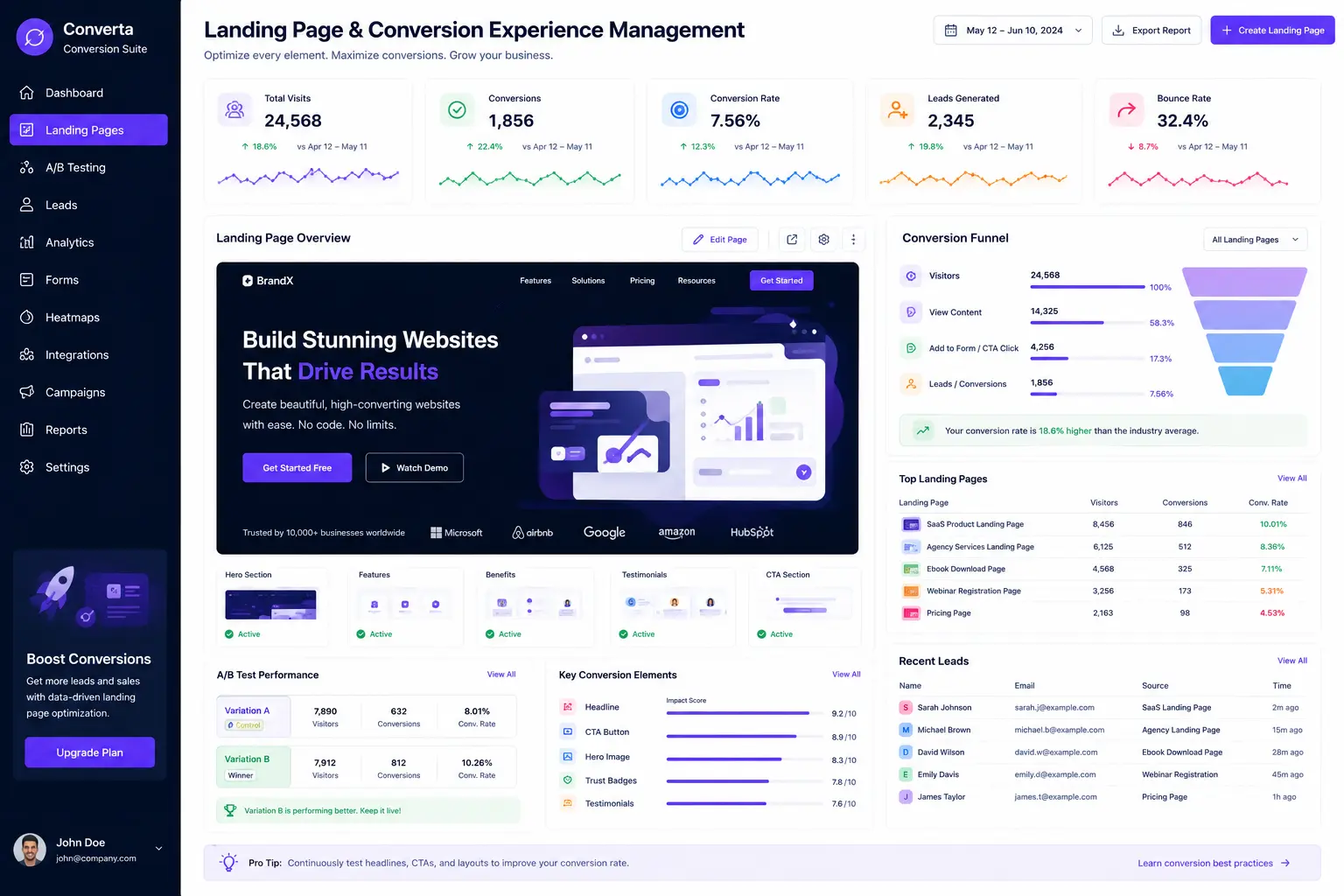
Task: Click sarah.j@example.com email
Action: [1054, 707]
